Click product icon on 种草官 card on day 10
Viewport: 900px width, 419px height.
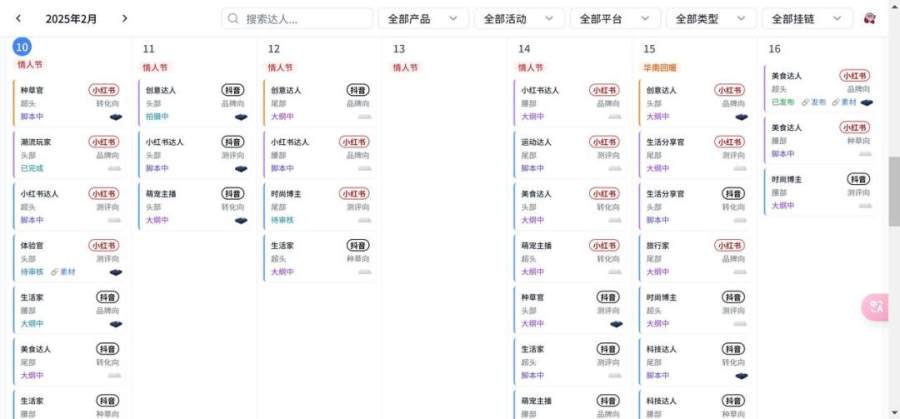(x=115, y=116)
